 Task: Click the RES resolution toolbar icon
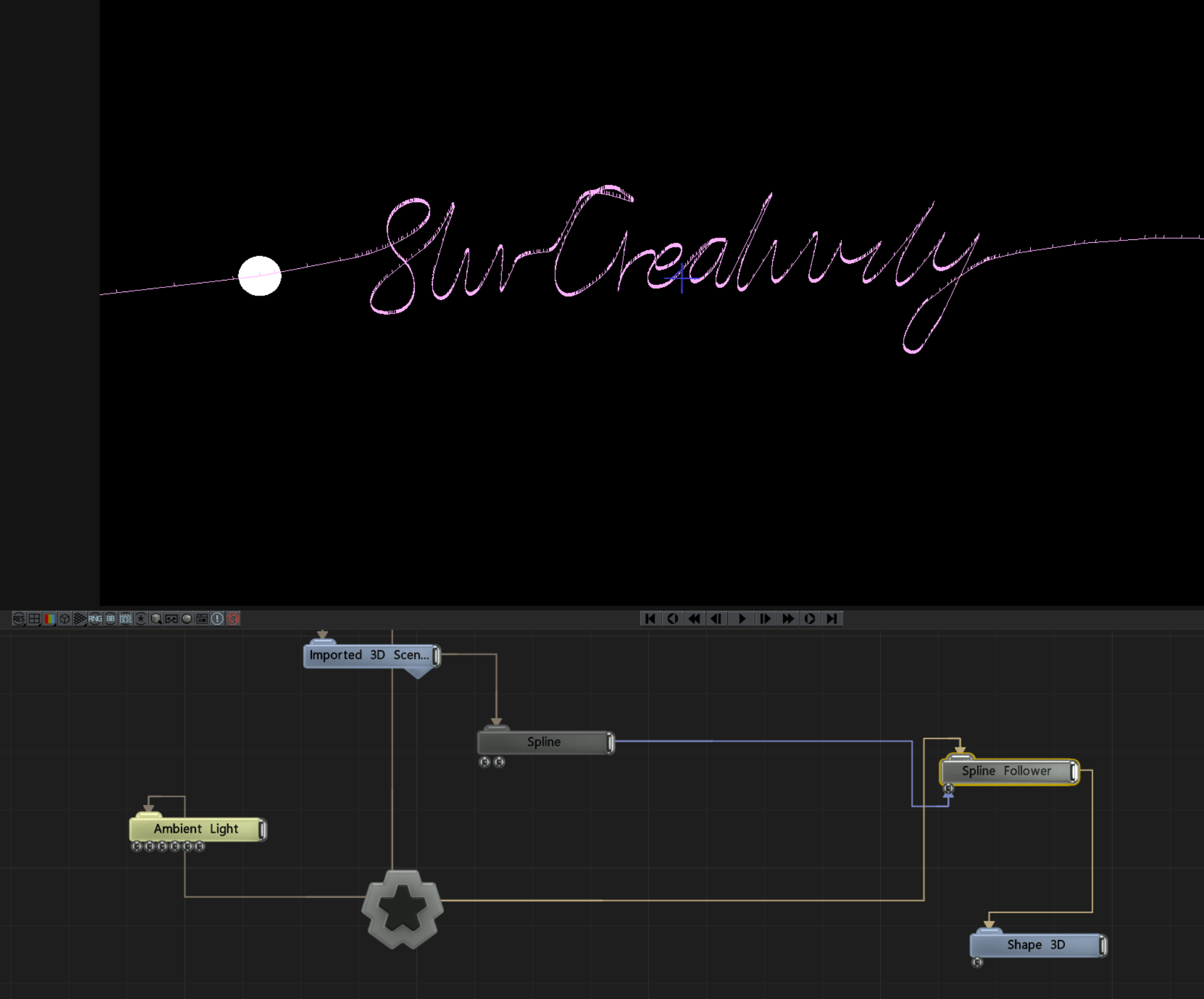tap(19, 618)
